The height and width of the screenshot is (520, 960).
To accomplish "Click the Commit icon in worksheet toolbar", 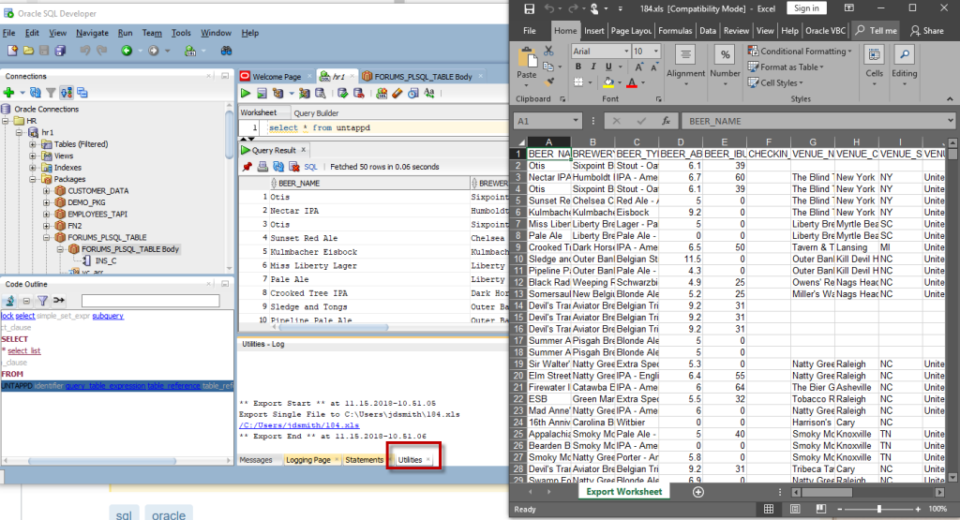I will pyautogui.click(x=343, y=93).
